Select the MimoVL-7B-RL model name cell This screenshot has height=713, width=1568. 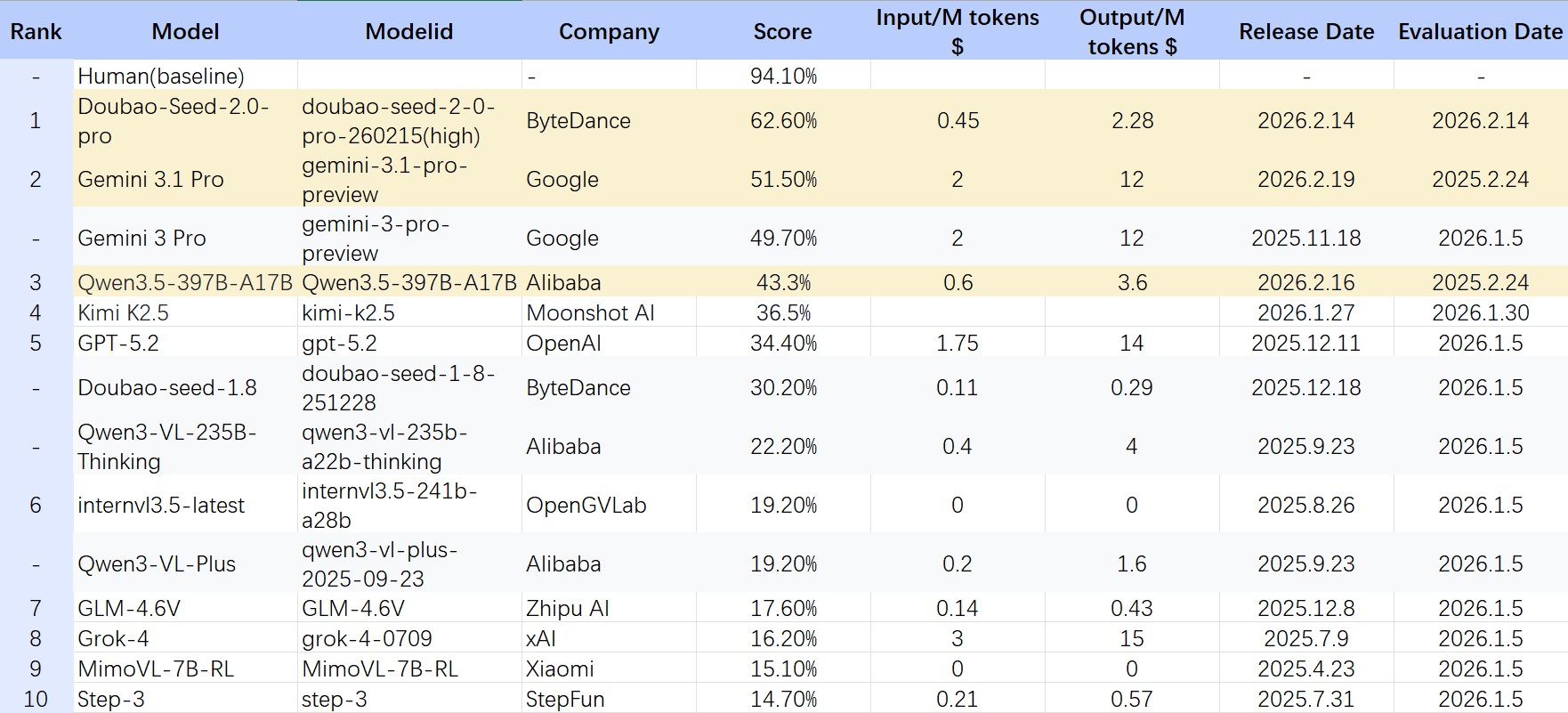pyautogui.click(x=156, y=669)
